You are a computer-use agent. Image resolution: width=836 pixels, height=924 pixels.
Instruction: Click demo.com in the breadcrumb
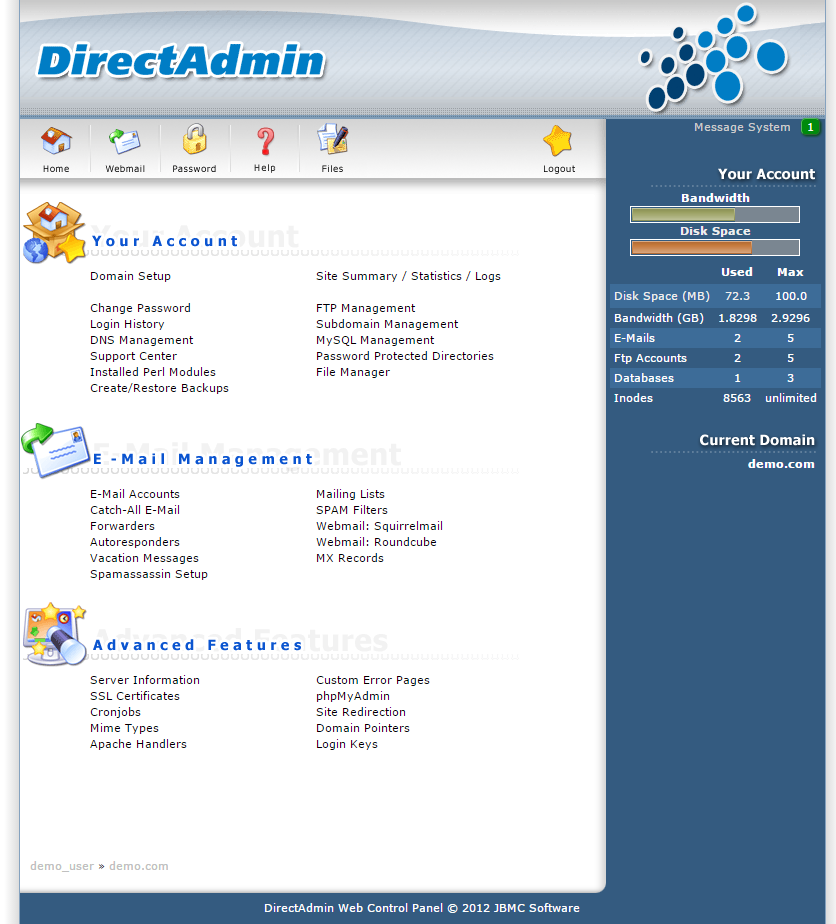138,866
